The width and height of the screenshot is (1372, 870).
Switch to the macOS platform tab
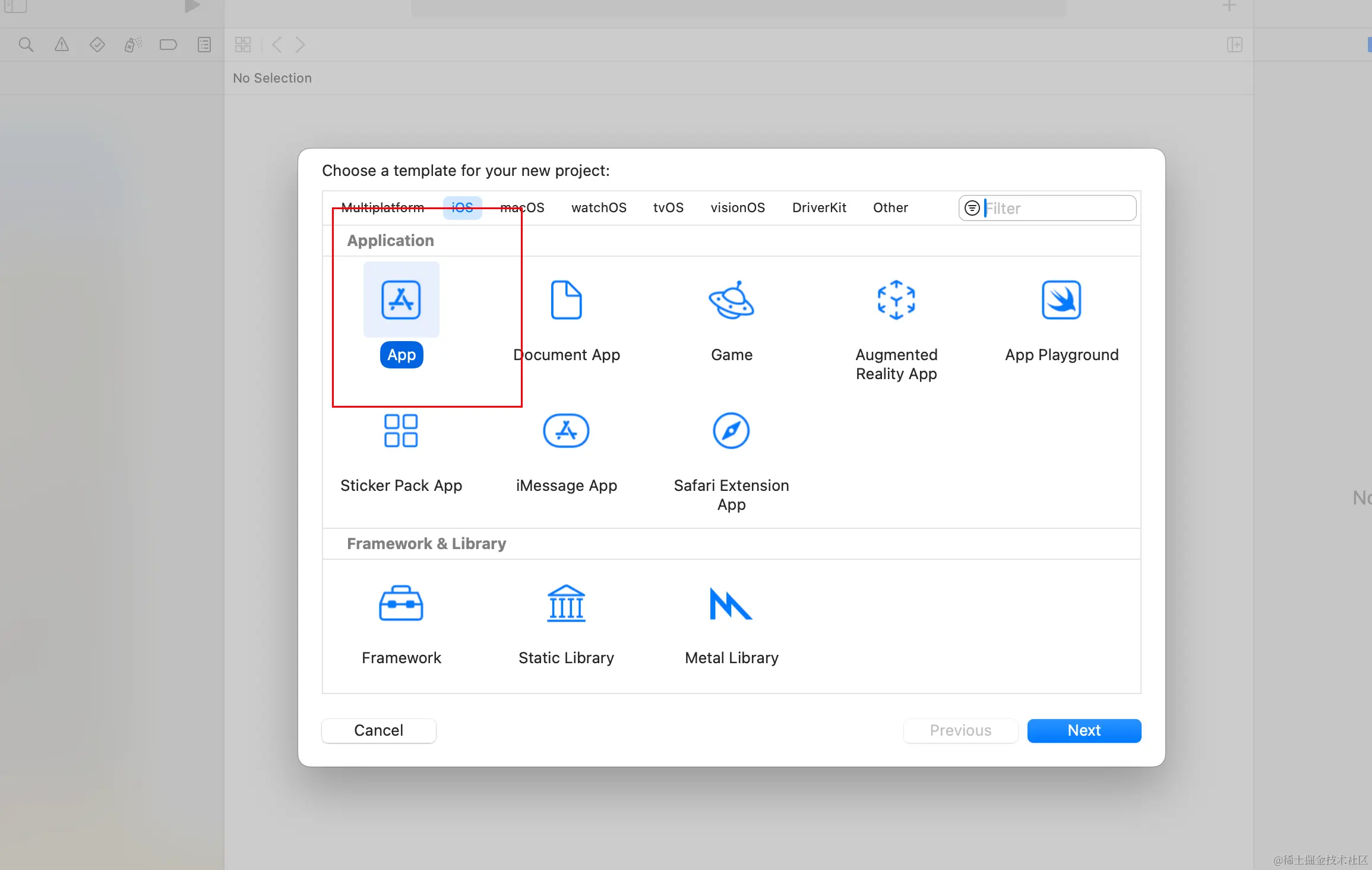[522, 207]
